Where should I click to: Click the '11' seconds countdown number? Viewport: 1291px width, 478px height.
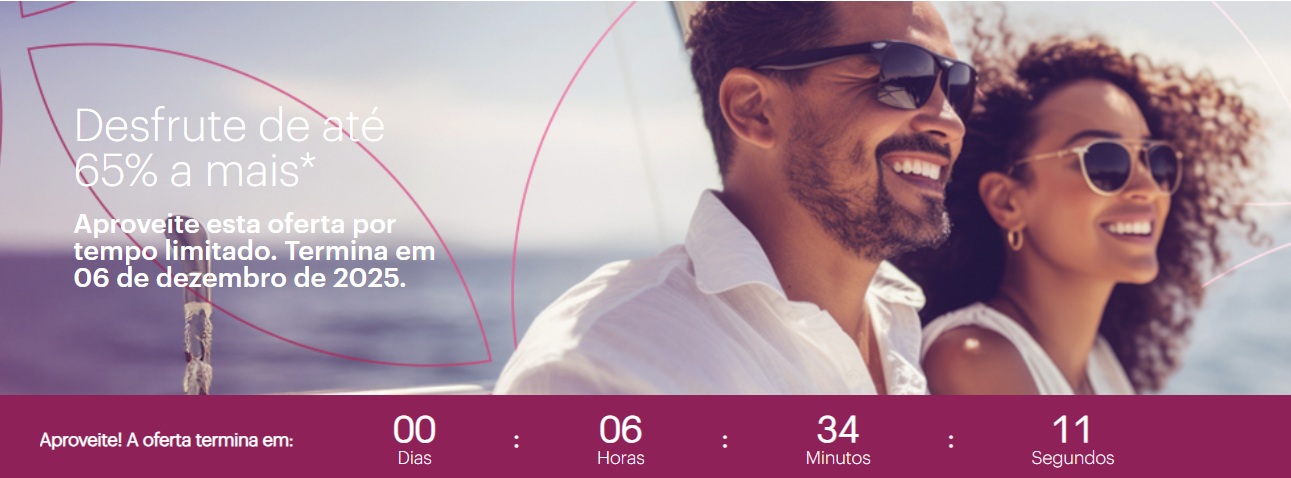pyautogui.click(x=1072, y=430)
